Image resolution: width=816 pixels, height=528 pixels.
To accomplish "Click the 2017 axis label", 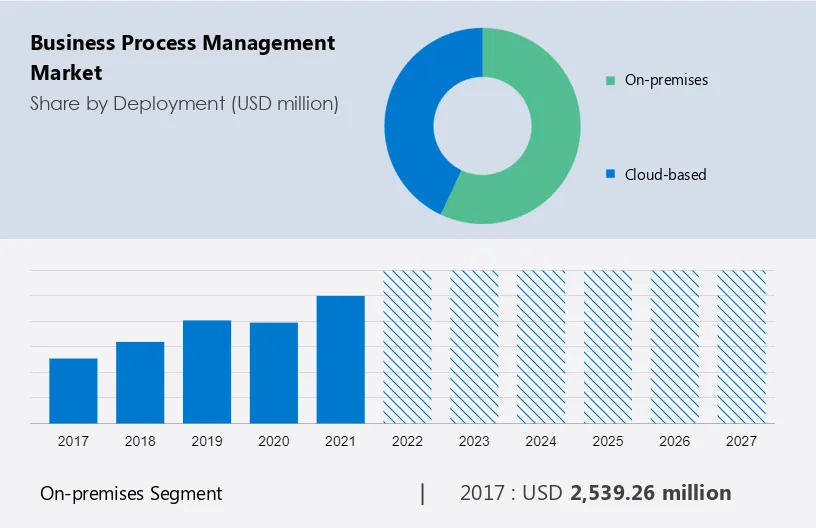I will [73, 441].
